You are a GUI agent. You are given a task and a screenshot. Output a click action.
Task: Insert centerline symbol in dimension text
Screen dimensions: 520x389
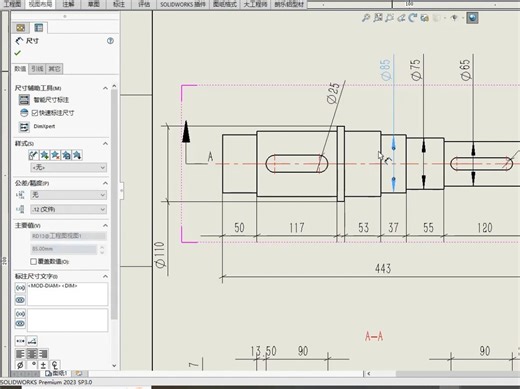[x=55, y=365]
